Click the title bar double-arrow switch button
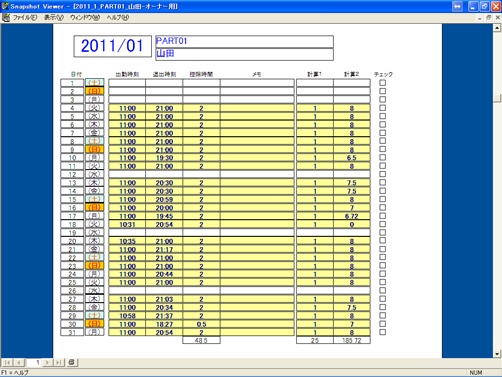 457,6
